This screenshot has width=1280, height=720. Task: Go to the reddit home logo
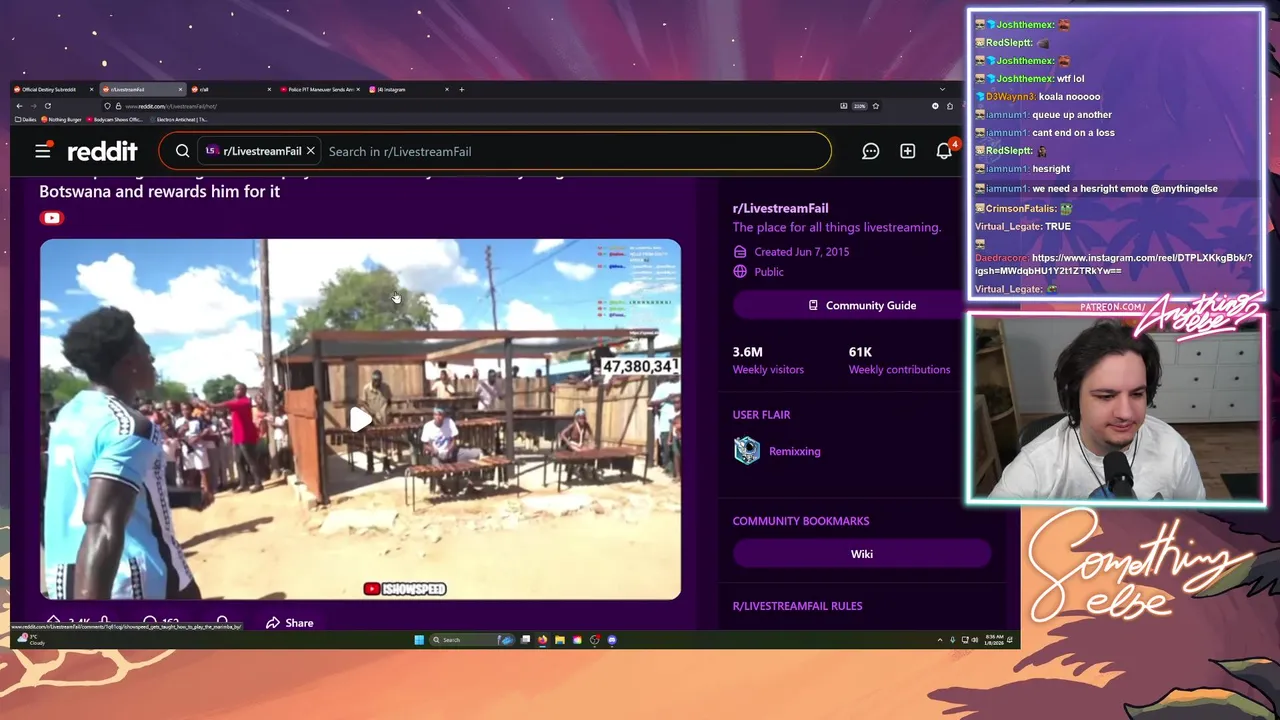[102, 151]
